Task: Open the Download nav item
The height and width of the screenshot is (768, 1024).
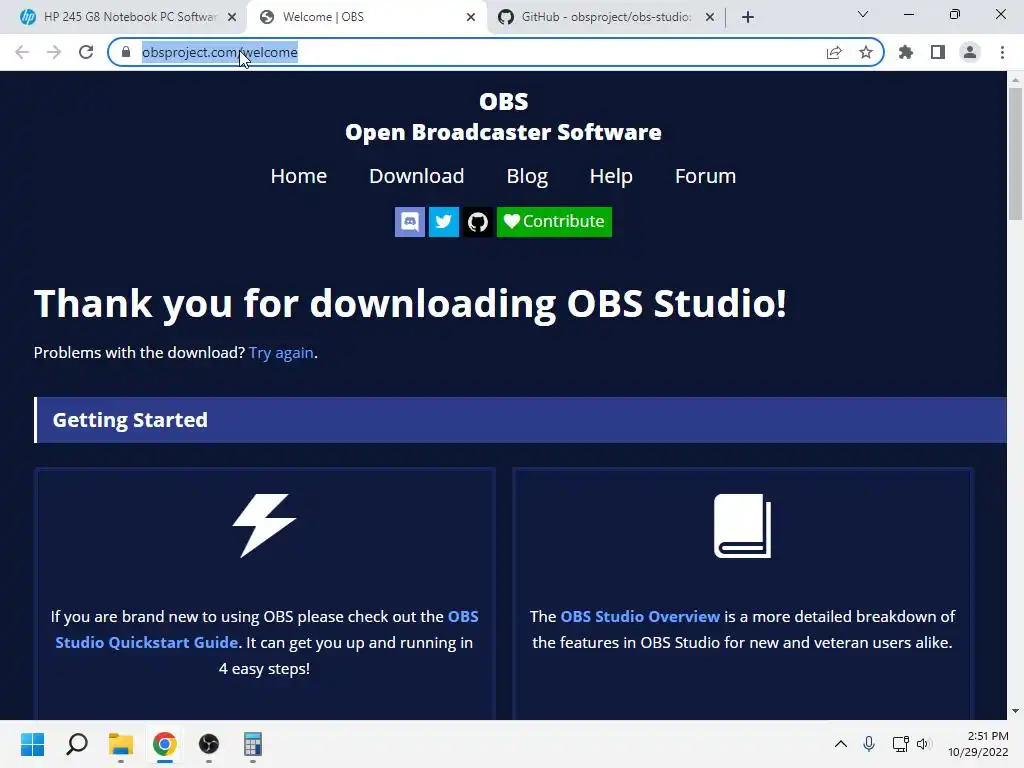Action: tap(417, 176)
